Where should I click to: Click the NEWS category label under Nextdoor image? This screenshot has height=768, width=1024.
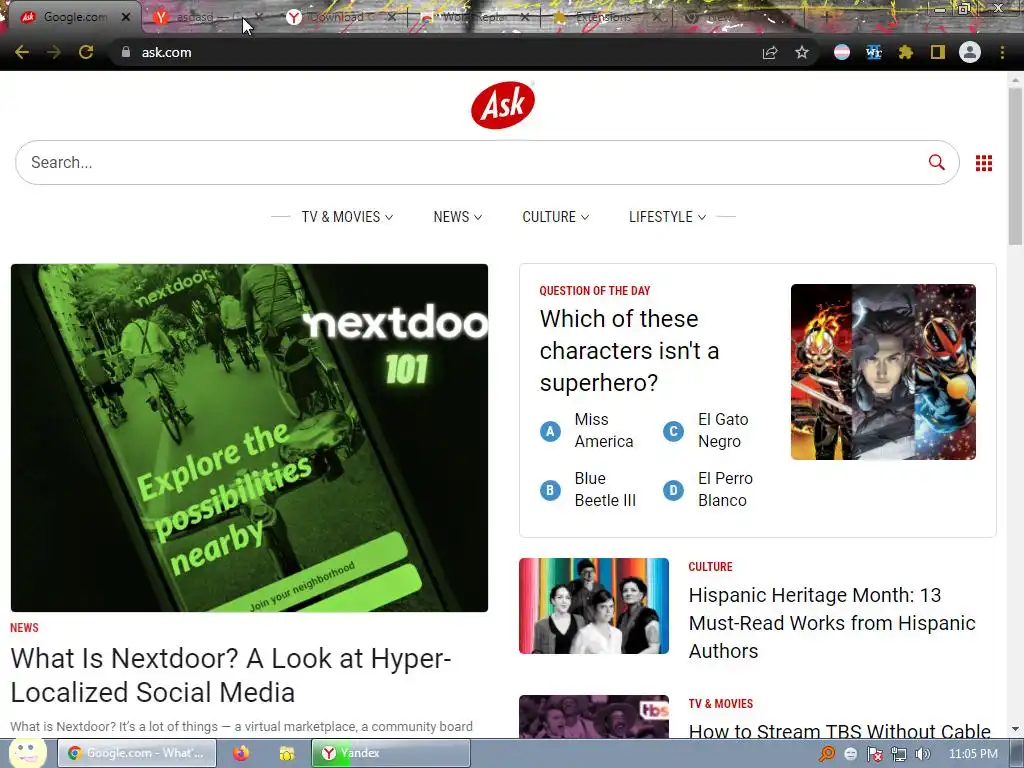click(x=24, y=628)
